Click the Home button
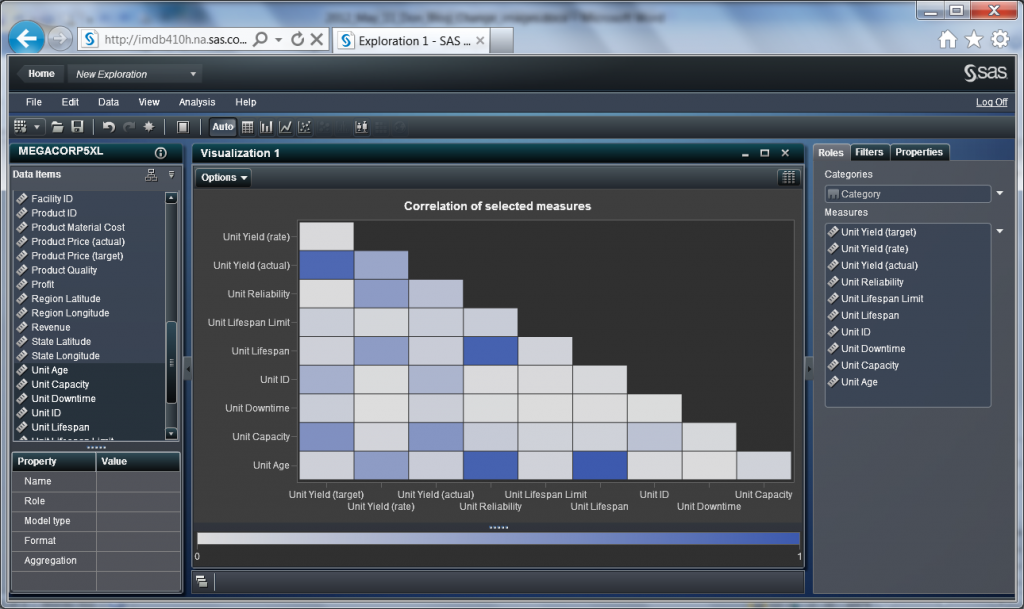The width and height of the screenshot is (1024, 609). [x=41, y=74]
